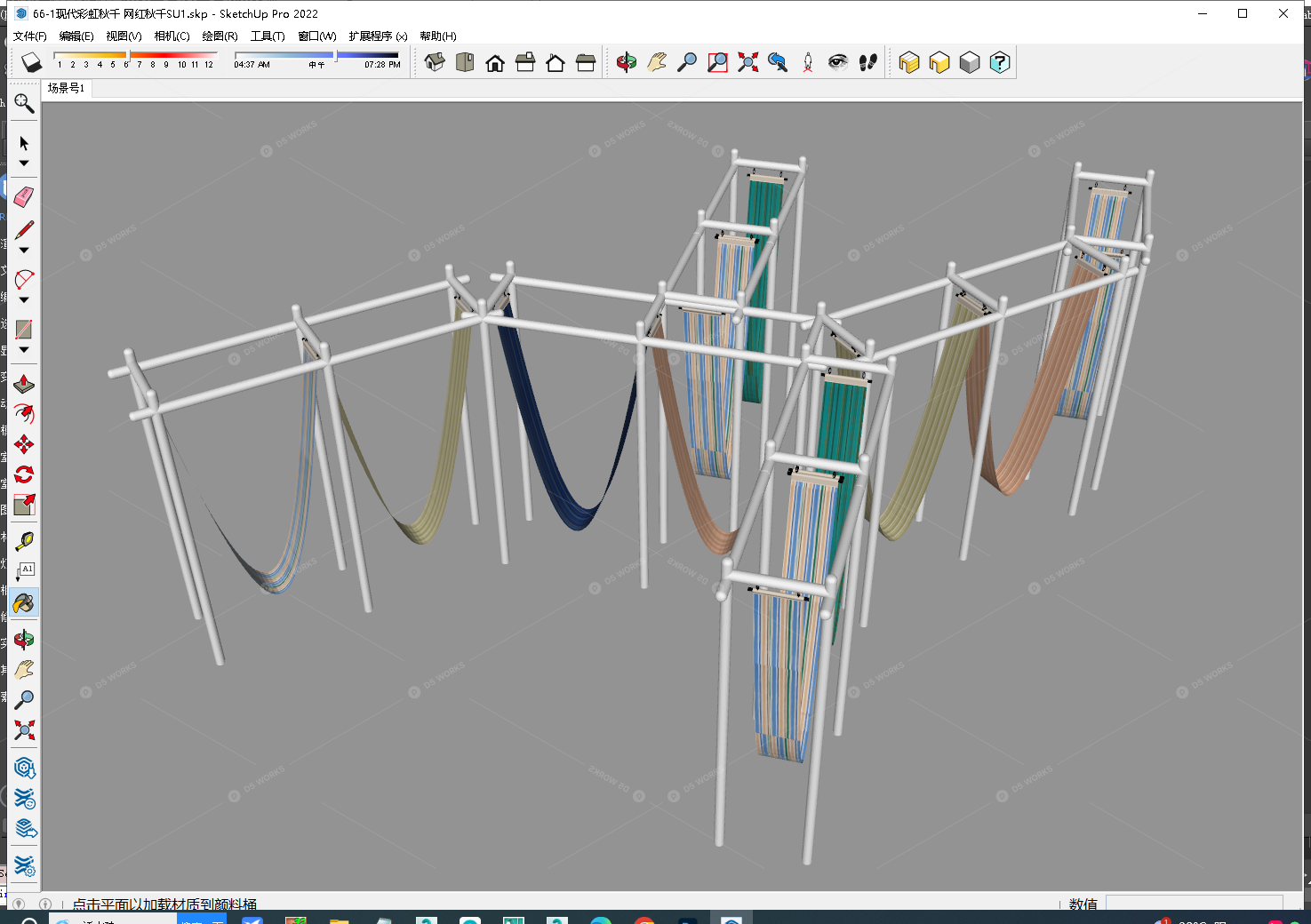Expand the Pencil tool dropdown arrow

coord(24,251)
